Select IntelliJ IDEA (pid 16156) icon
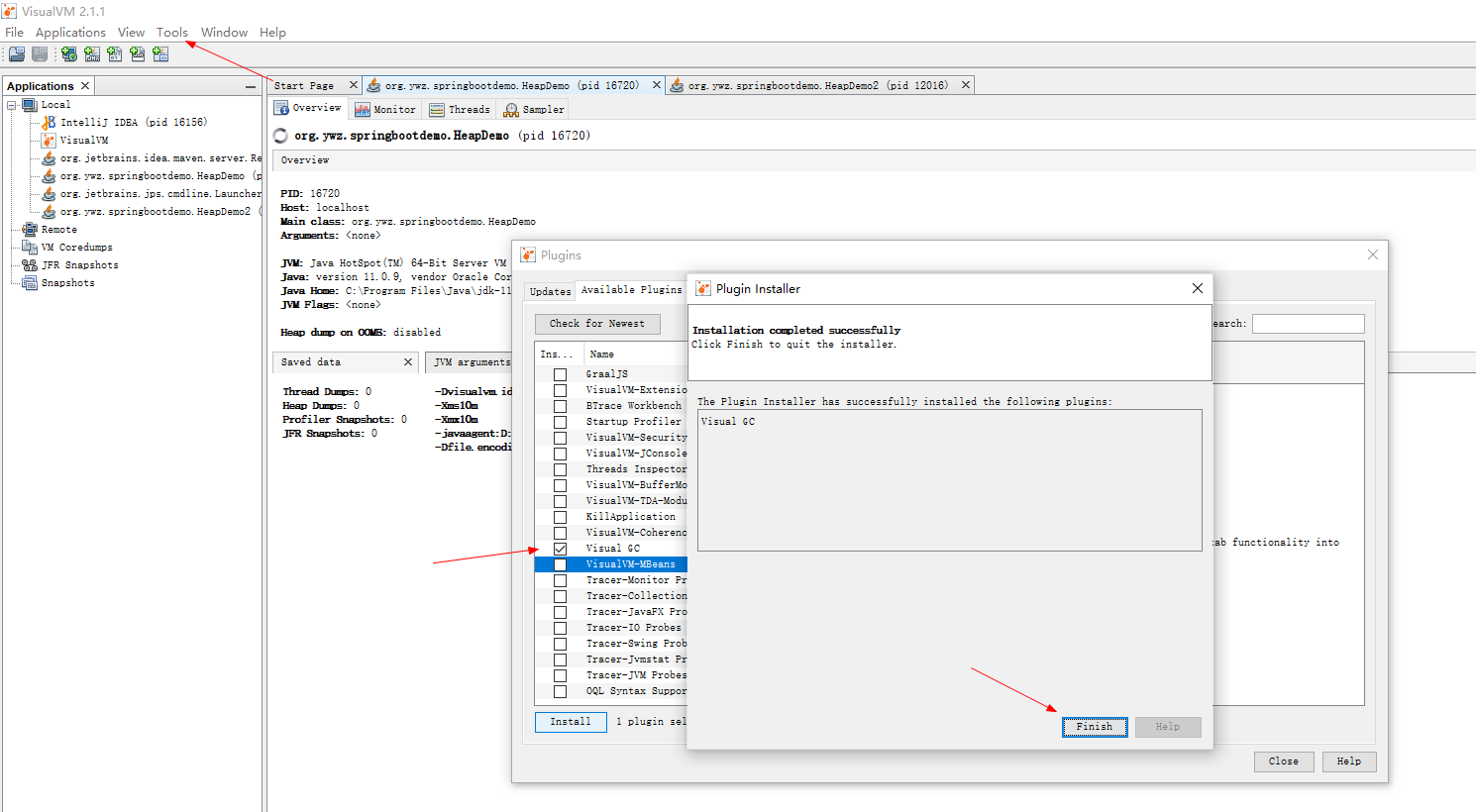Viewport: 1476px width, 812px height. pyautogui.click(x=49, y=122)
